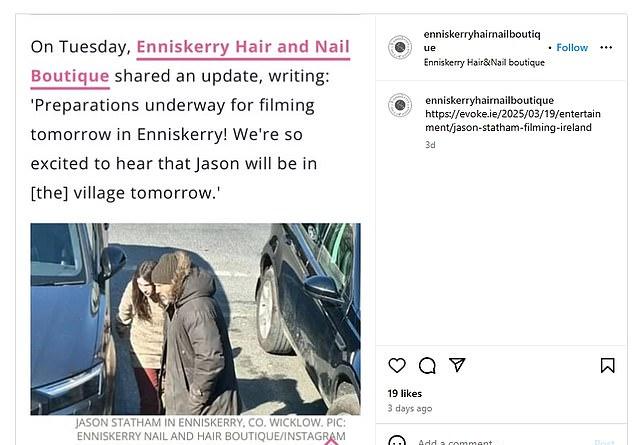
Task: View the 19 likes list
Action: point(405,393)
